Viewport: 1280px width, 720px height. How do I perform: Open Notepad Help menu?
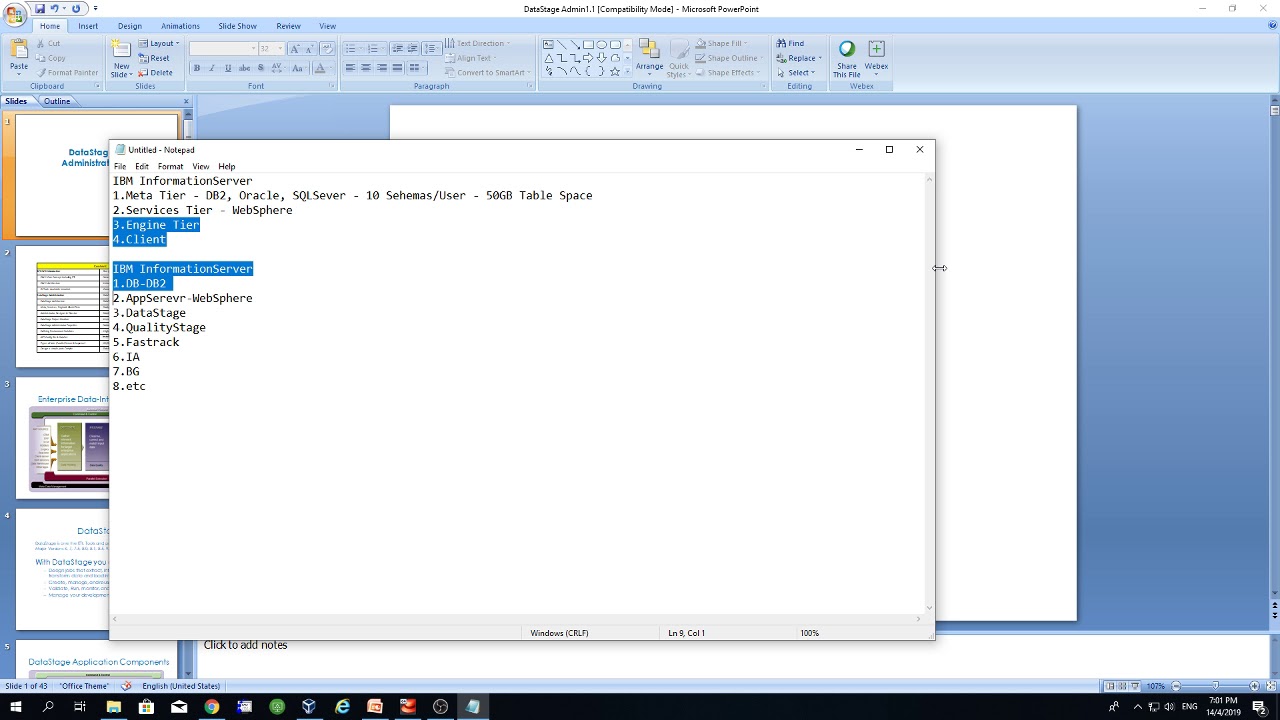click(227, 167)
